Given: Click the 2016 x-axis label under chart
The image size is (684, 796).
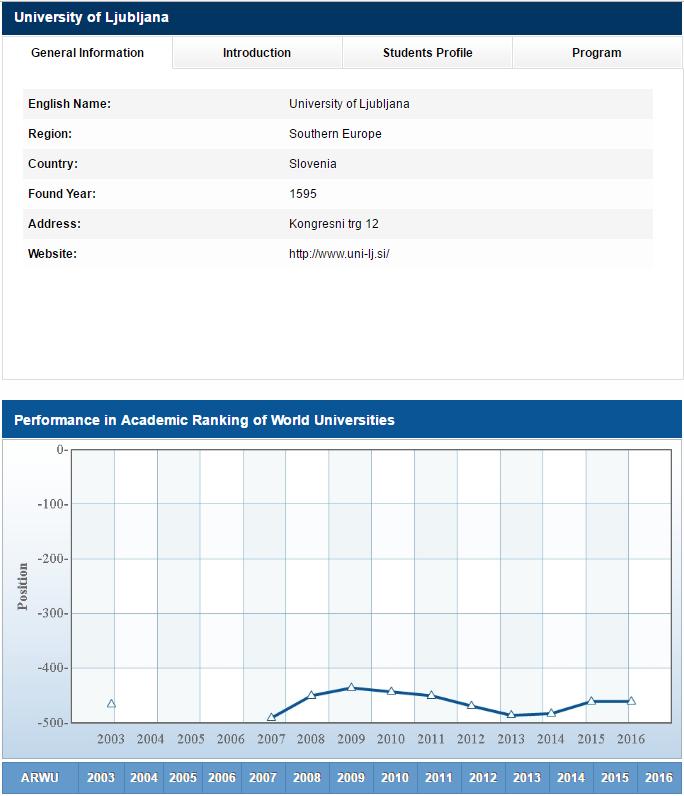Looking at the screenshot, I should 631,739.
